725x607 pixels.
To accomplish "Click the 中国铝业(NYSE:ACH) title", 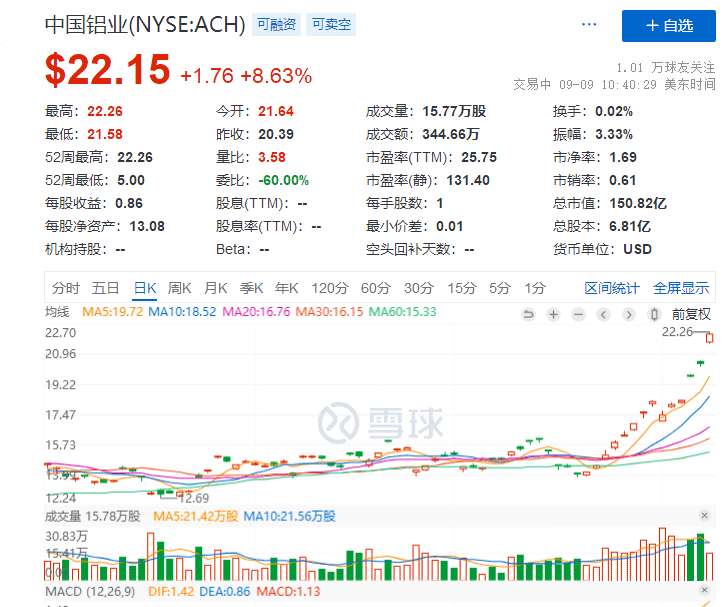I will [x=145, y=25].
